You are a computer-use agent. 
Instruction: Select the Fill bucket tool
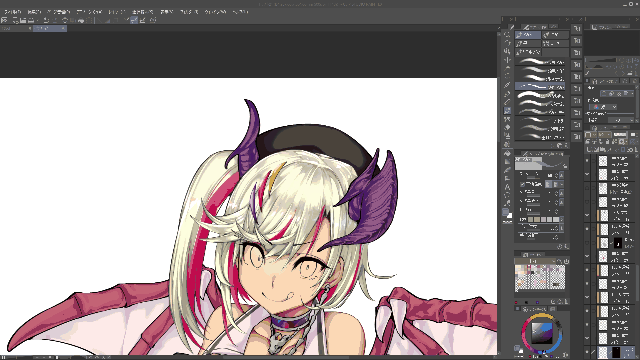click(x=507, y=153)
